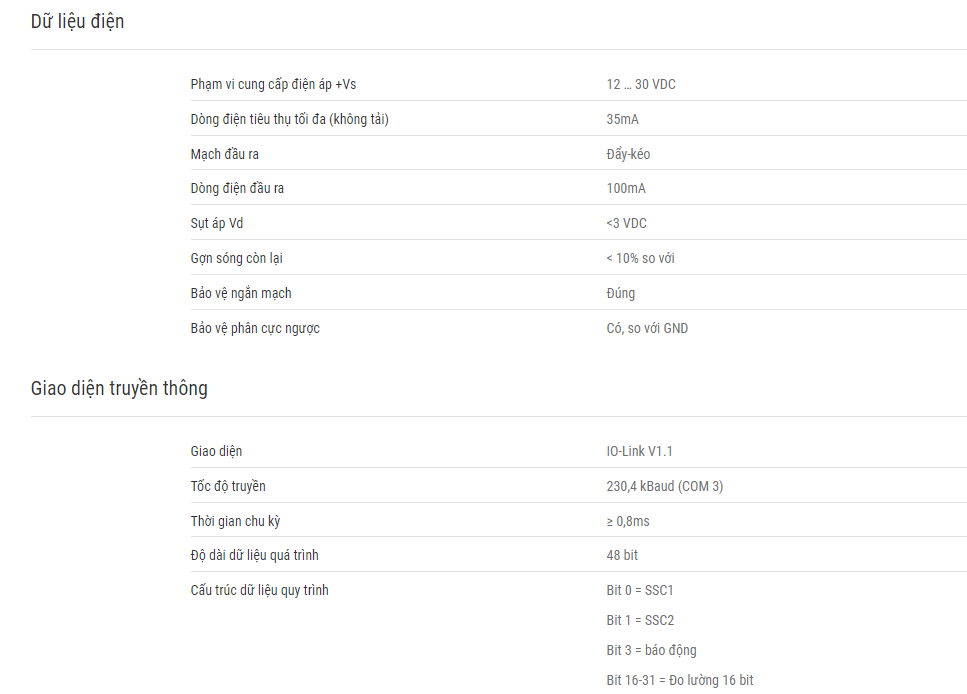The image size is (967, 694).
Task: Click the "Bit 16-31 = Đo lường 16 bit" line
Action: pos(680,680)
